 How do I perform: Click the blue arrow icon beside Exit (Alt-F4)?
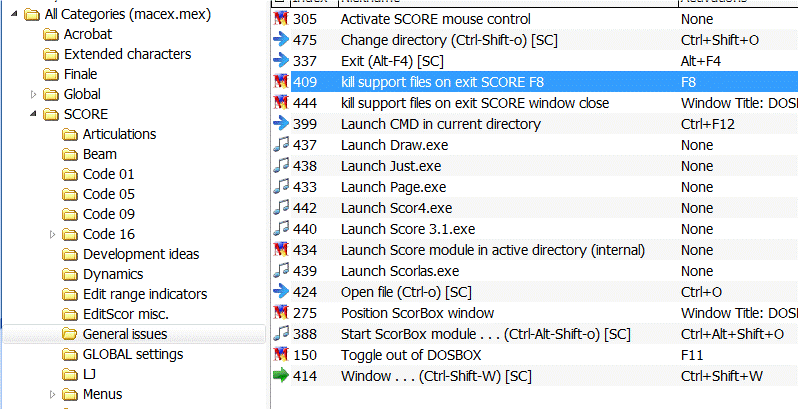point(281,61)
